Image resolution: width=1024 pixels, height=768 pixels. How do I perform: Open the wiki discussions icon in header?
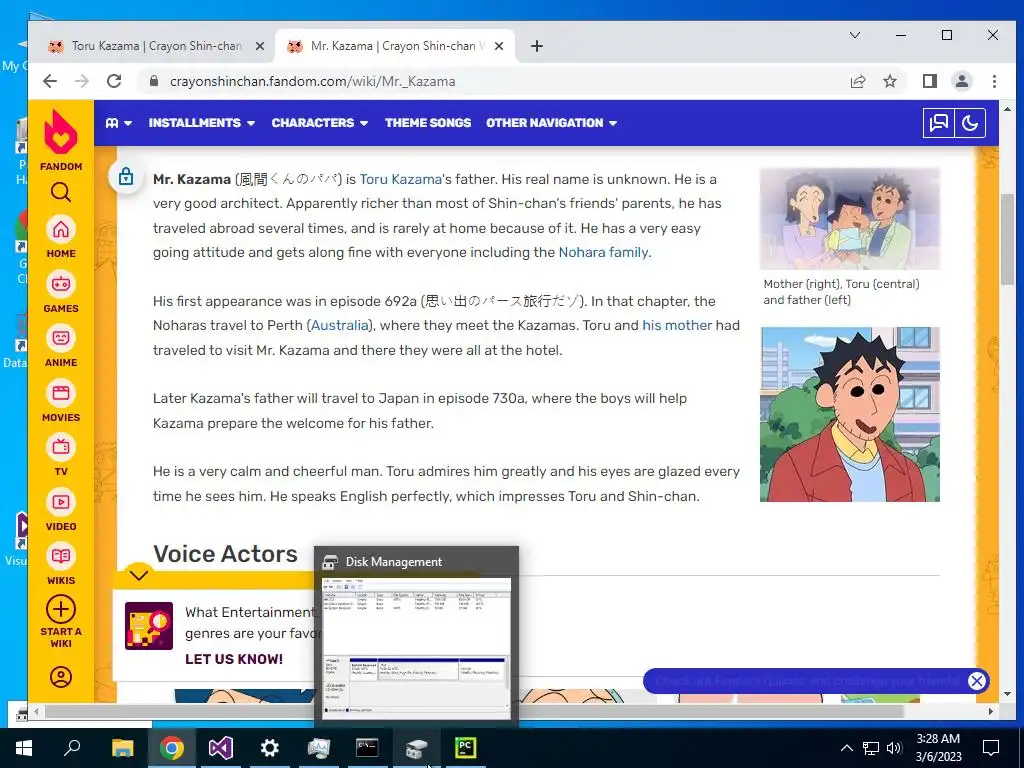pos(938,123)
